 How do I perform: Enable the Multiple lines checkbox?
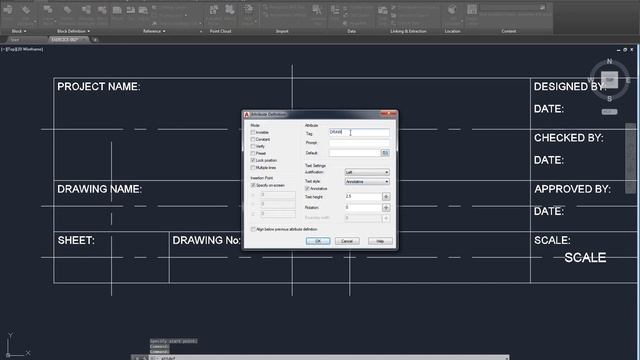253,168
